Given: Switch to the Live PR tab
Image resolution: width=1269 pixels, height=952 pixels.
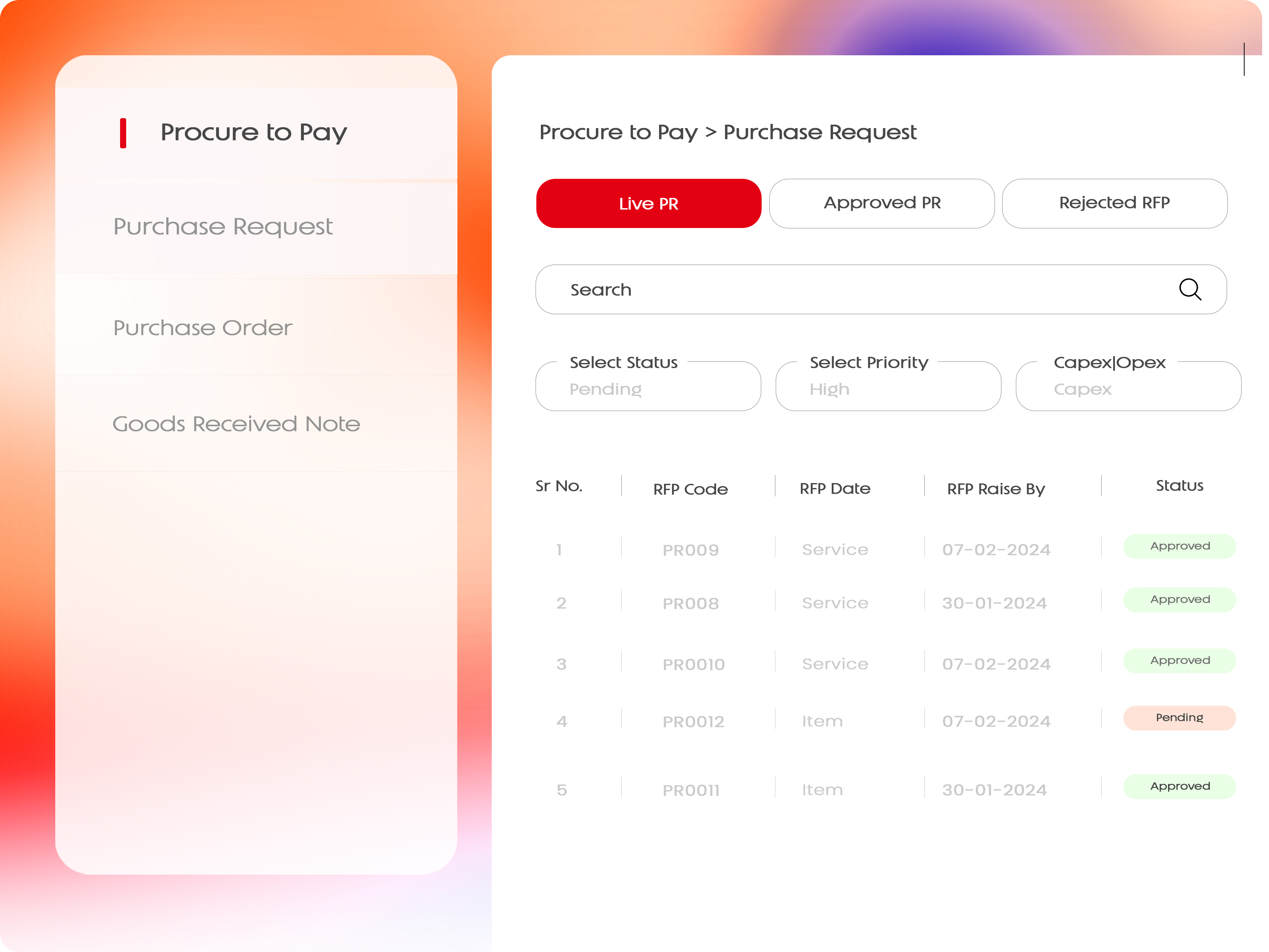Looking at the screenshot, I should tap(648, 203).
